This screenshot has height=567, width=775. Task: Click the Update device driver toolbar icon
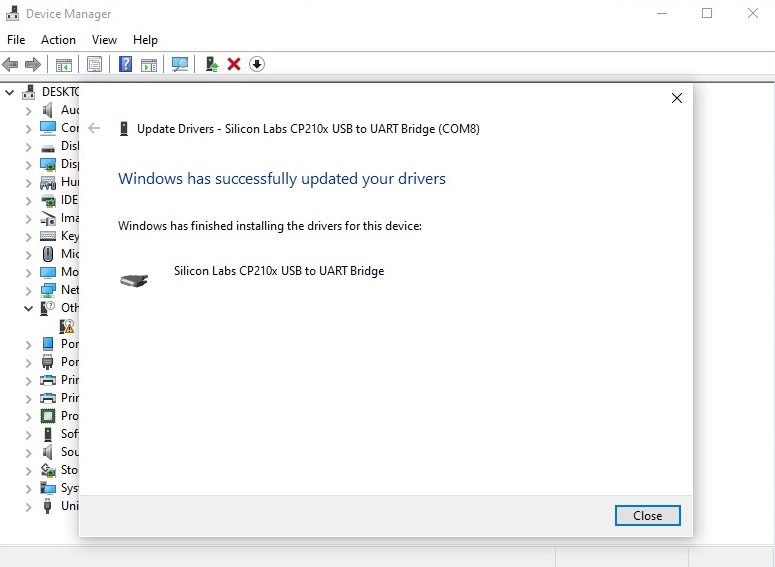click(x=212, y=64)
